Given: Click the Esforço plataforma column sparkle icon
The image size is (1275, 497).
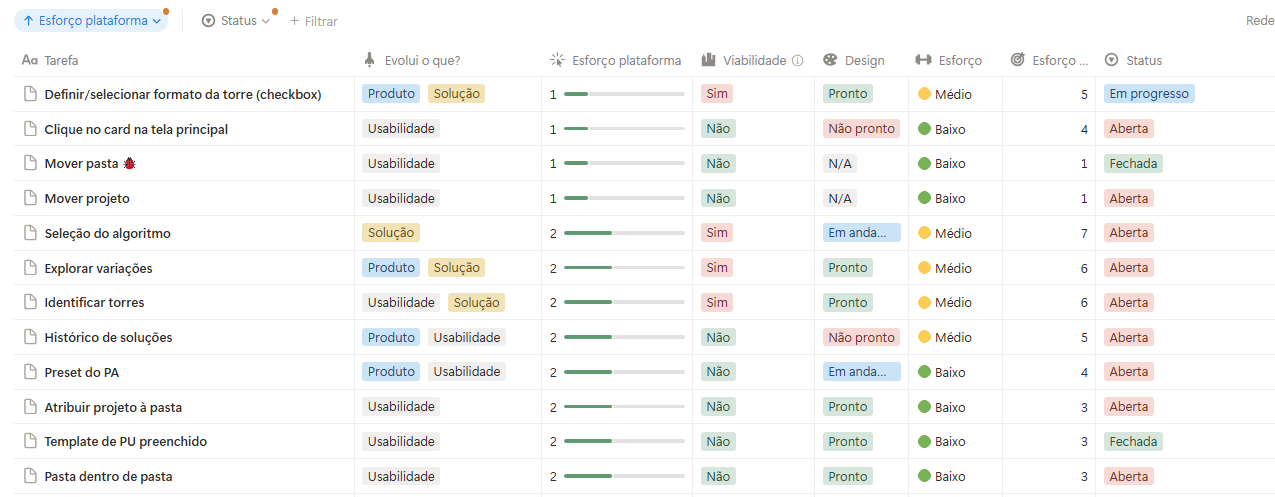Looking at the screenshot, I should click(x=558, y=61).
